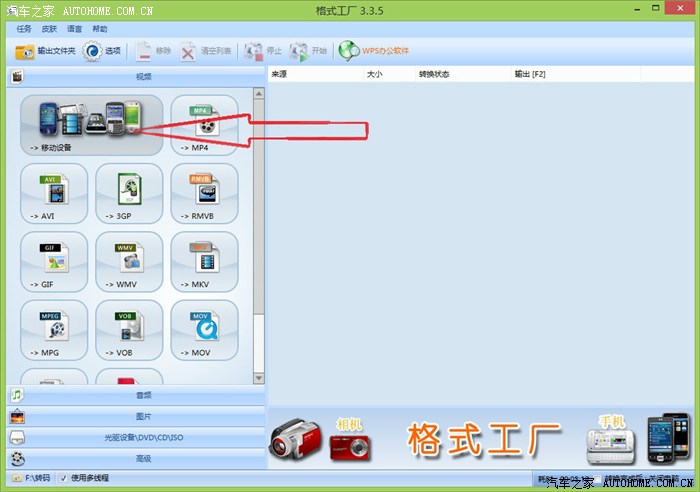This screenshot has width=700, height=492.
Task: Choose the RMVB format icon
Action: coord(204,192)
